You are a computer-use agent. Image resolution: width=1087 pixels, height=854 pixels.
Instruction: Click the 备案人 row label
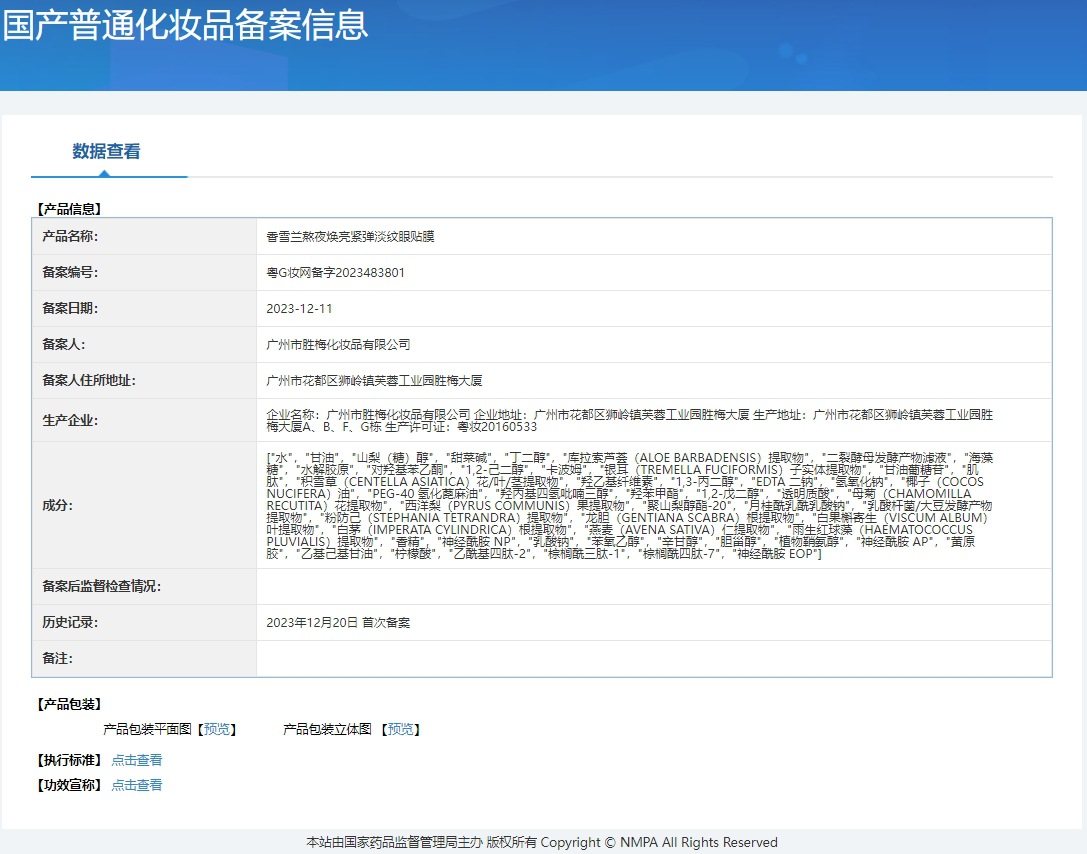coord(64,345)
